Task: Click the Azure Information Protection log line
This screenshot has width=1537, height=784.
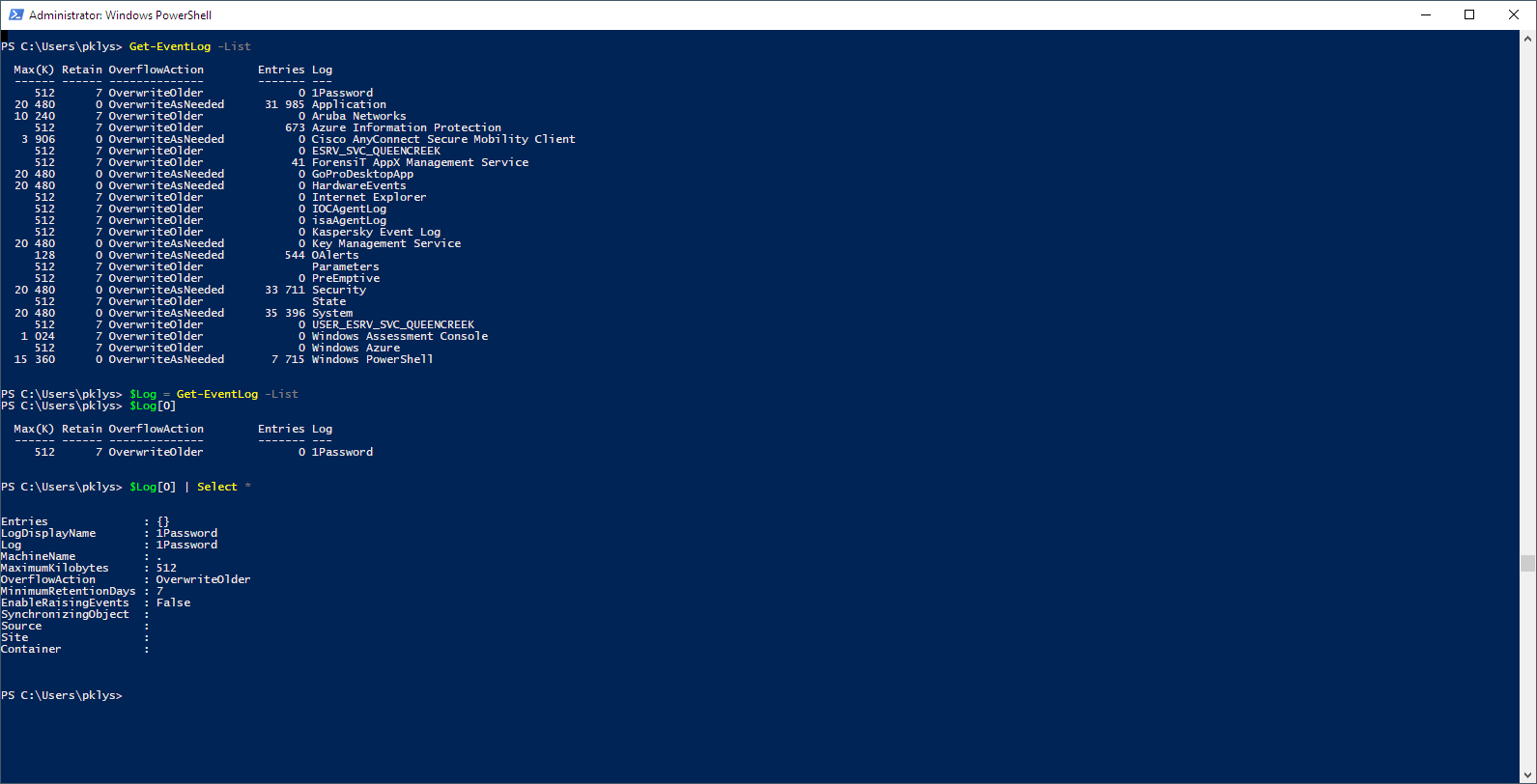Action: tap(406, 126)
